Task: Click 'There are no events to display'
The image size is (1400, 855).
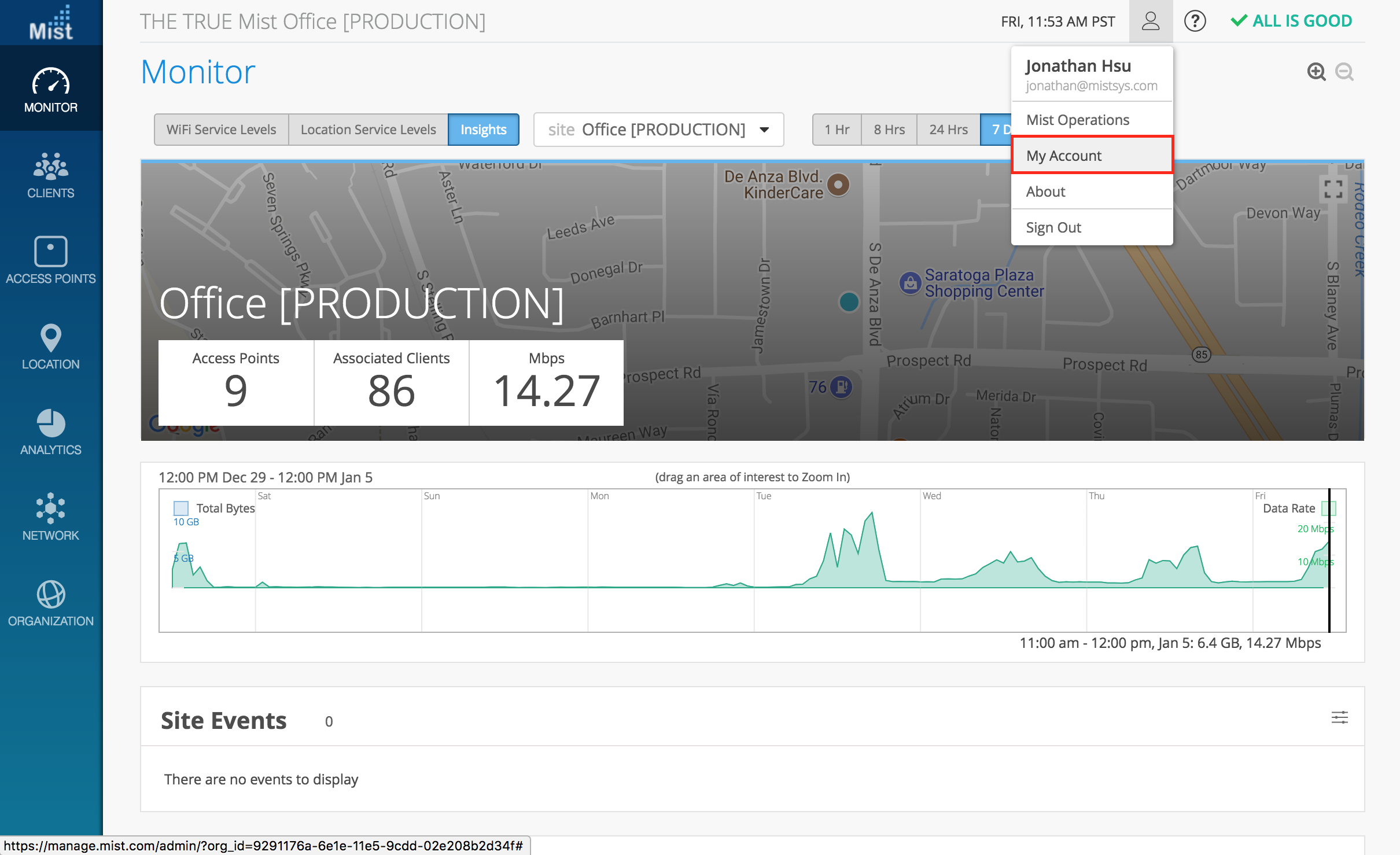Action: (x=261, y=779)
